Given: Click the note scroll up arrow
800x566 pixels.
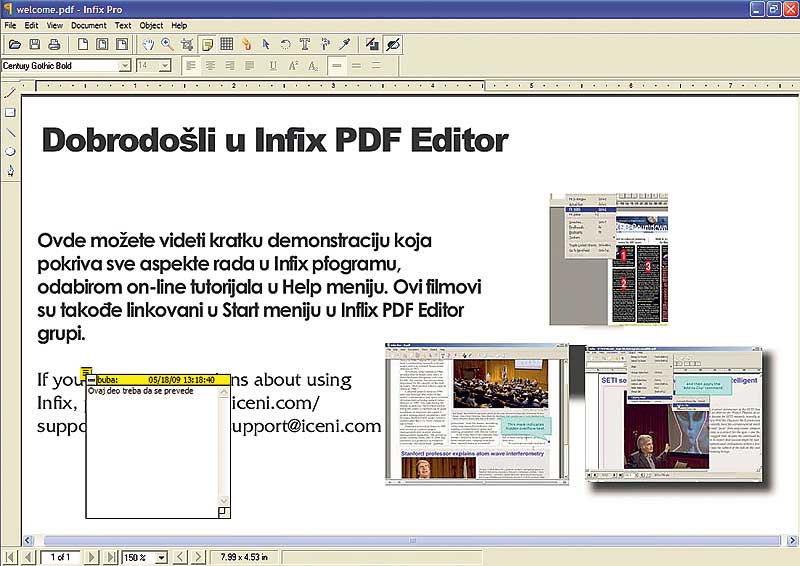Looking at the screenshot, I should (x=224, y=392).
